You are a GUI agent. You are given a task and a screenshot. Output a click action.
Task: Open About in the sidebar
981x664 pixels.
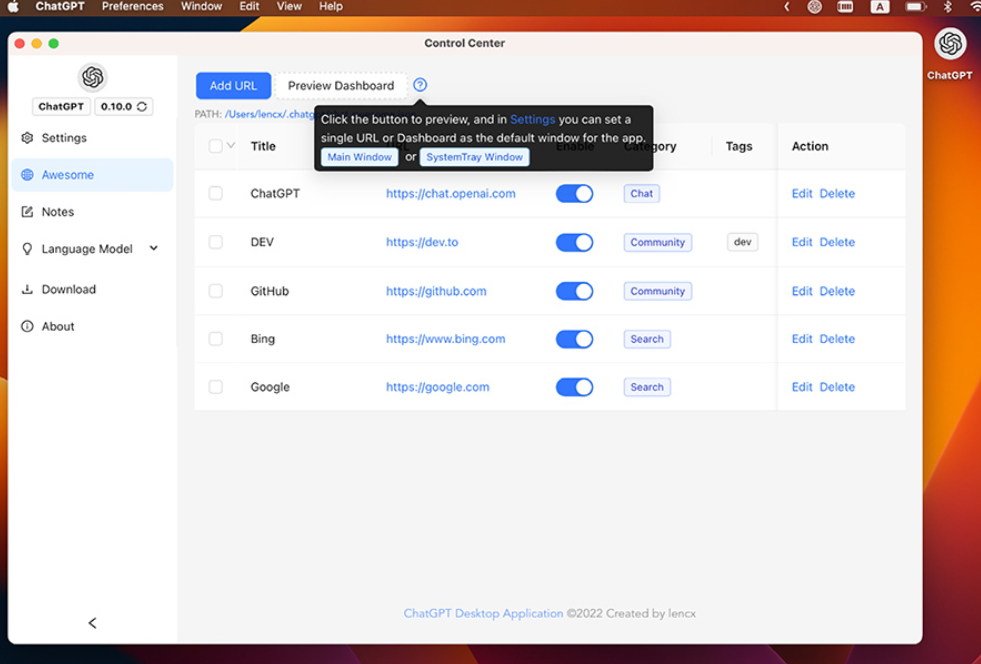pyautogui.click(x=93, y=326)
